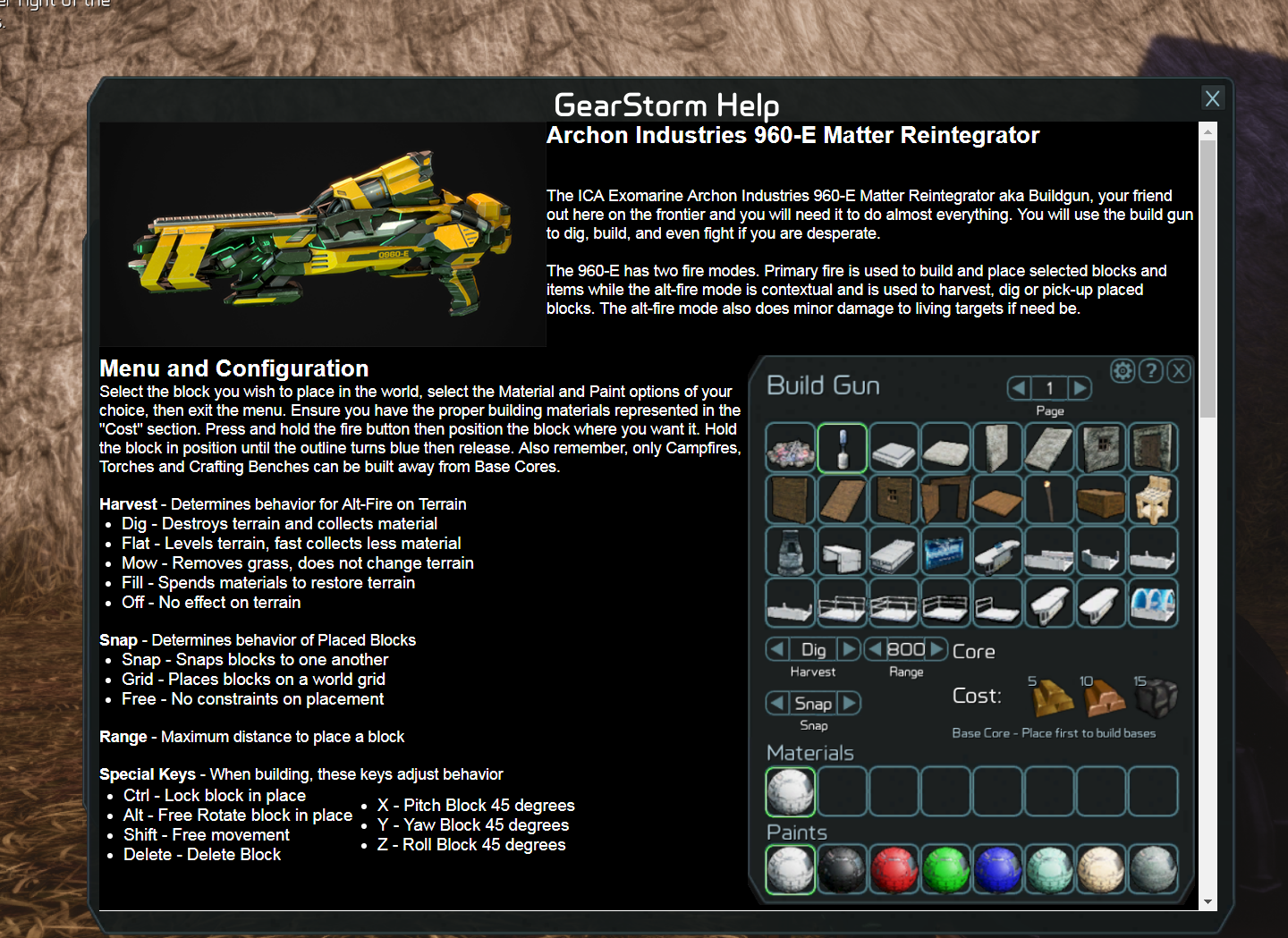Pick the plain wooden wall block
Screen dimensions: 1288x938
791,499
